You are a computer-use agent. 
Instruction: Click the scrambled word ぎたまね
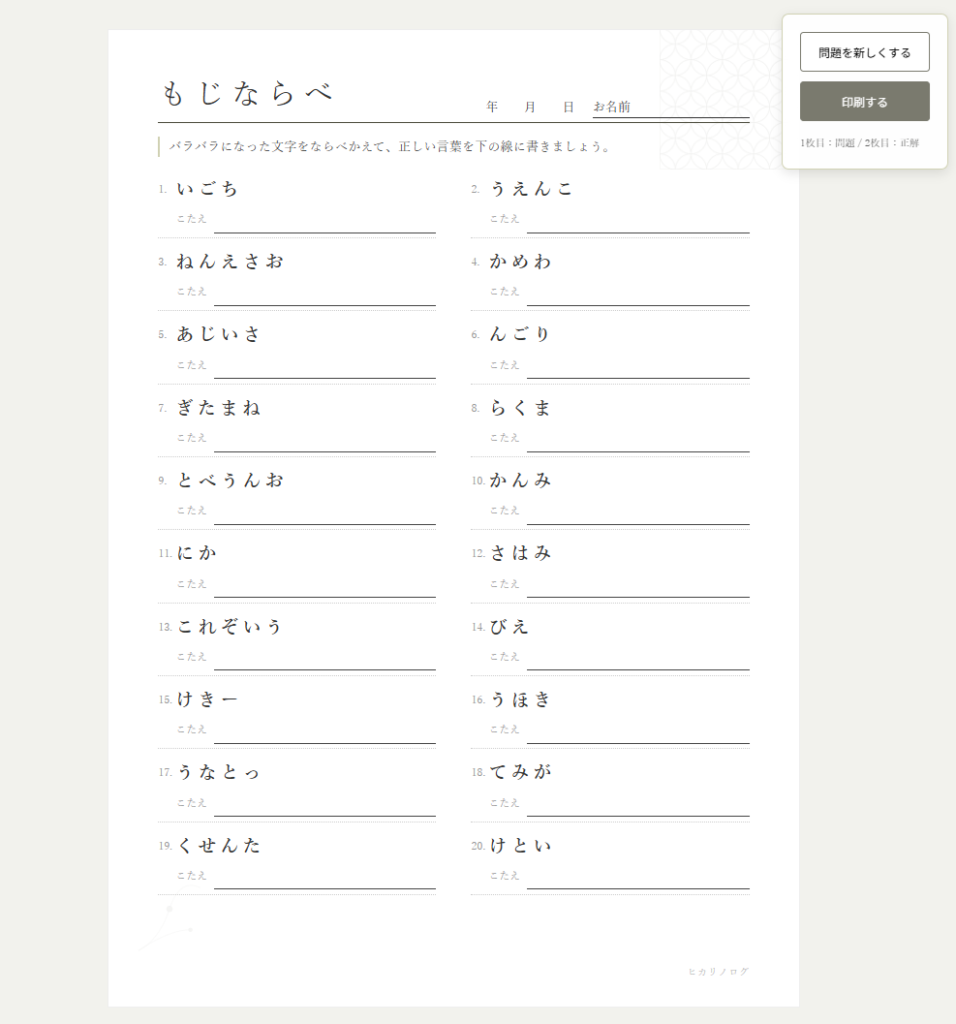[219, 408]
